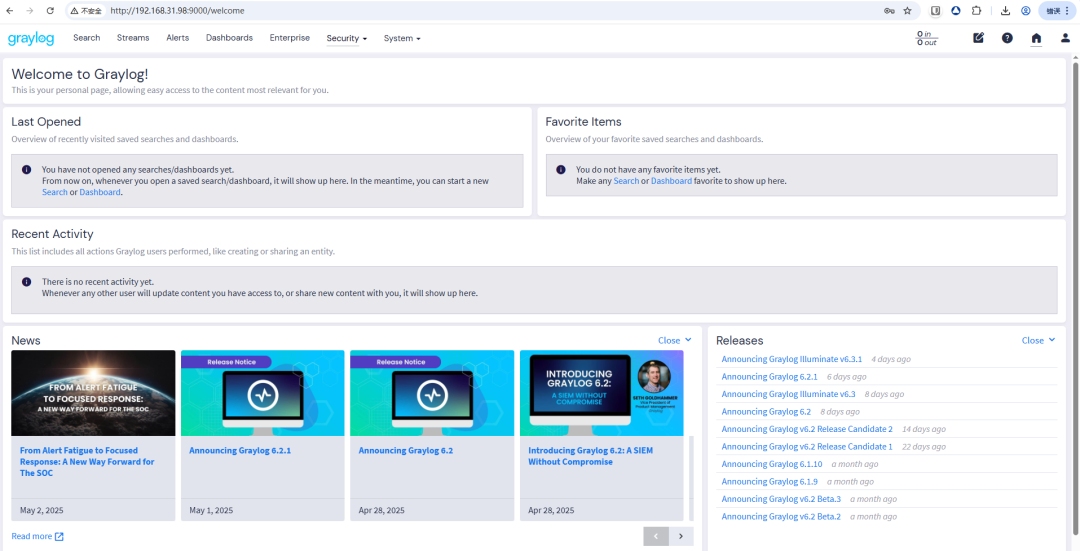Click the Search link in Favorite Items

tap(626, 181)
